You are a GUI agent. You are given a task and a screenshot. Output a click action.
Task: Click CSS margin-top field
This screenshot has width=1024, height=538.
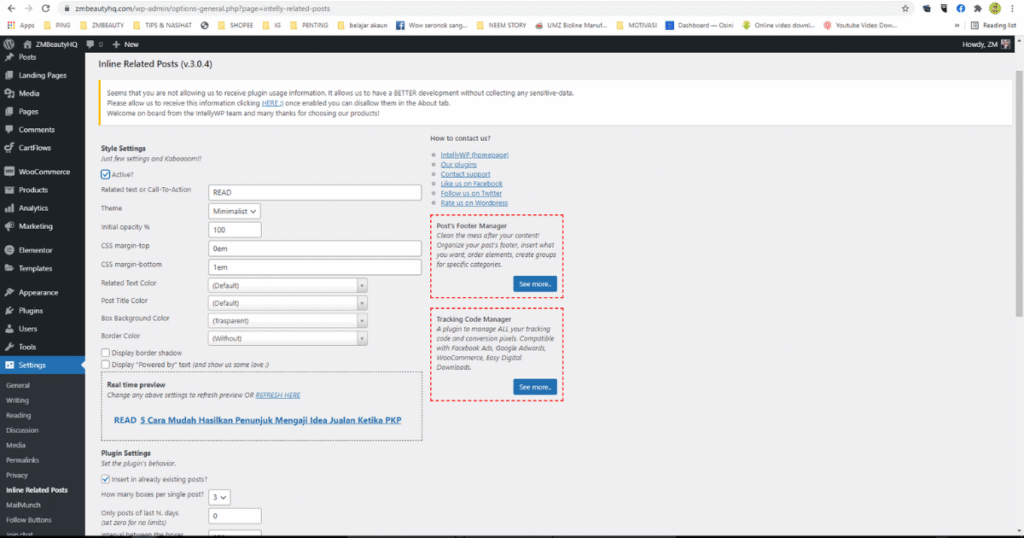click(315, 249)
